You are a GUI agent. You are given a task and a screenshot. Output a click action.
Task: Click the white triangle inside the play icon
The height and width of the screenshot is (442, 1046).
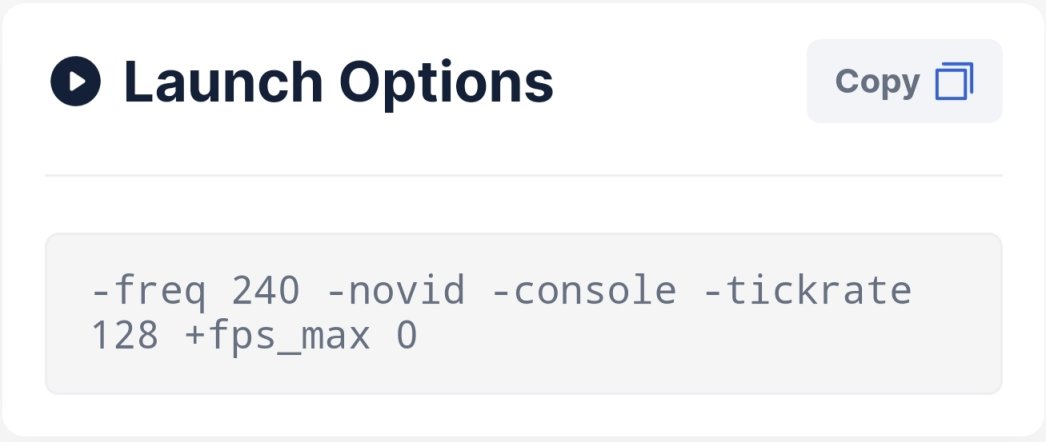[x=77, y=81]
